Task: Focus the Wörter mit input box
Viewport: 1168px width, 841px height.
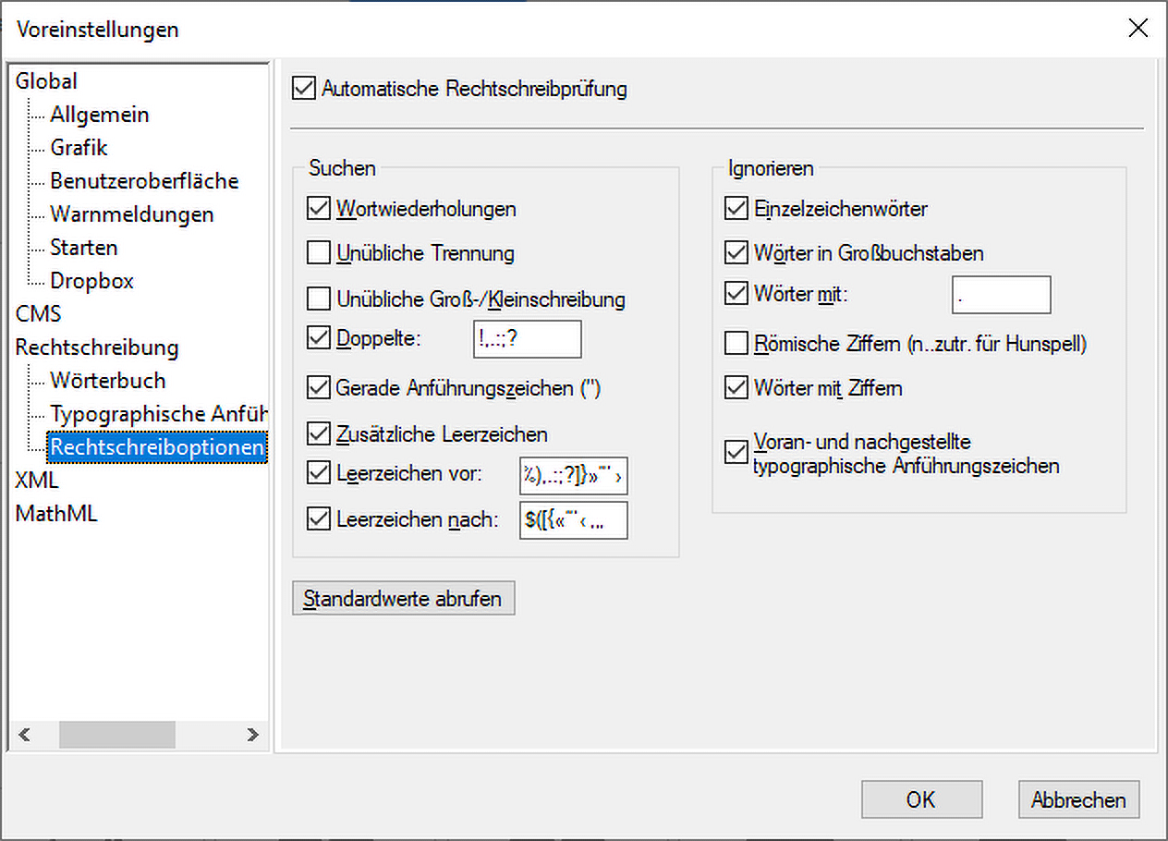Action: 1000,295
